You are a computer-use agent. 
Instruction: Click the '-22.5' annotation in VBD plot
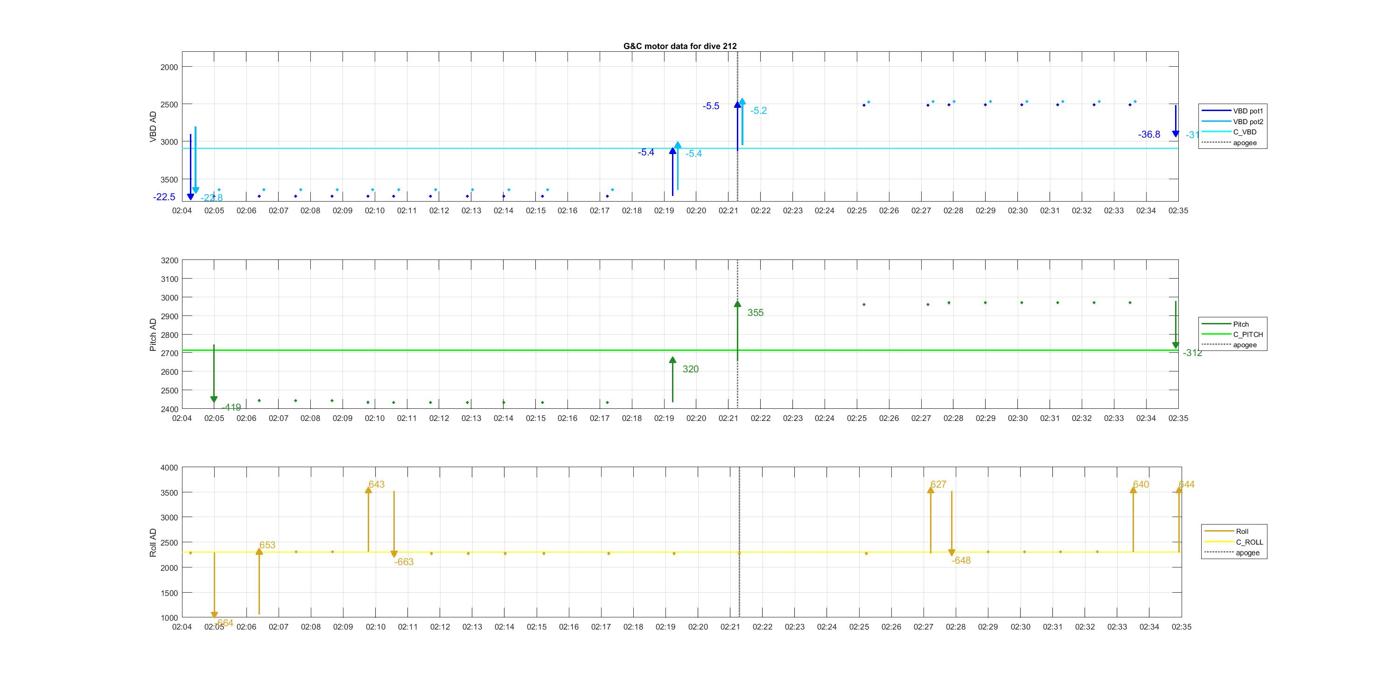[164, 197]
